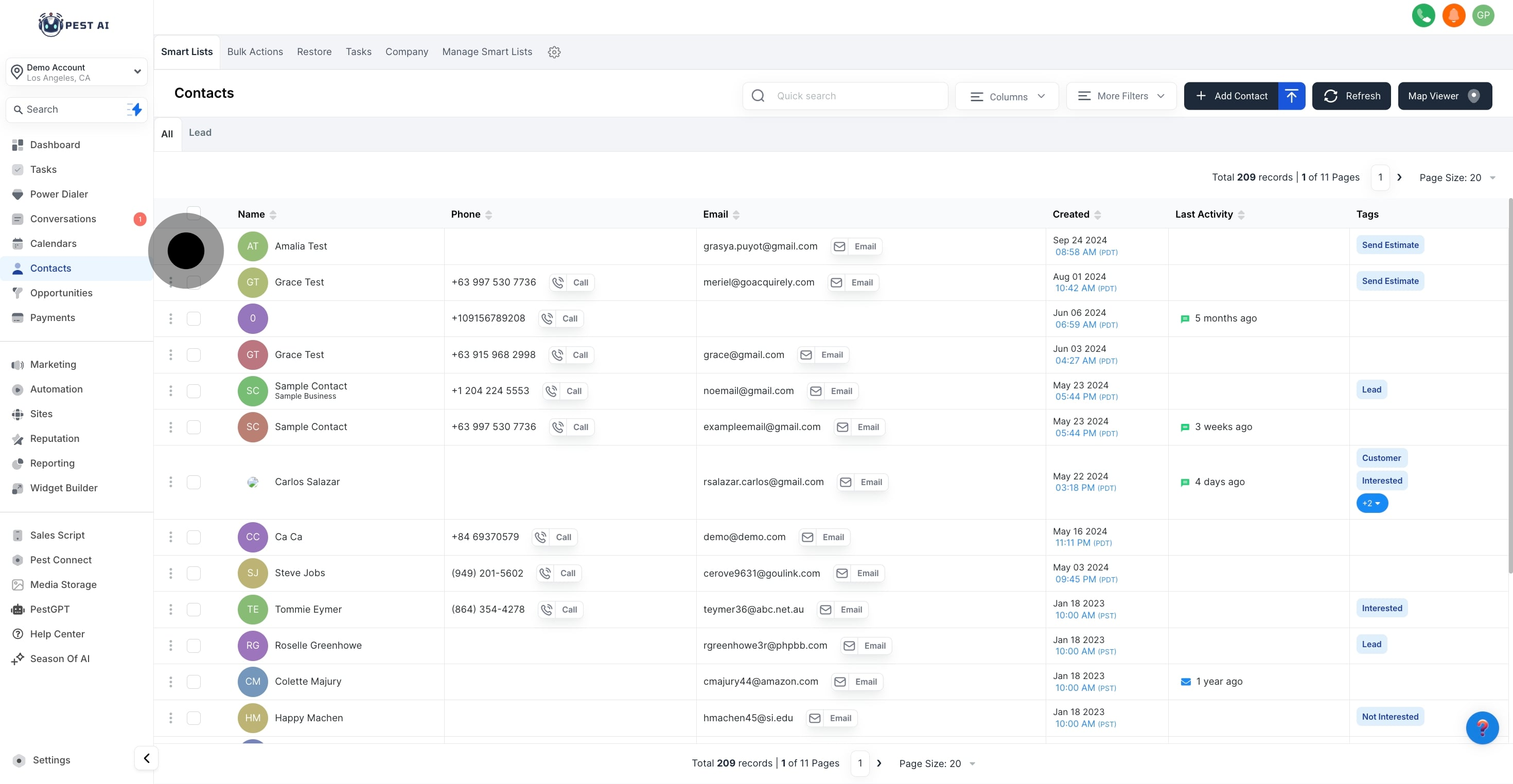
Task: Tick the checkbox next to Carlos Salazar
Action: [193, 482]
